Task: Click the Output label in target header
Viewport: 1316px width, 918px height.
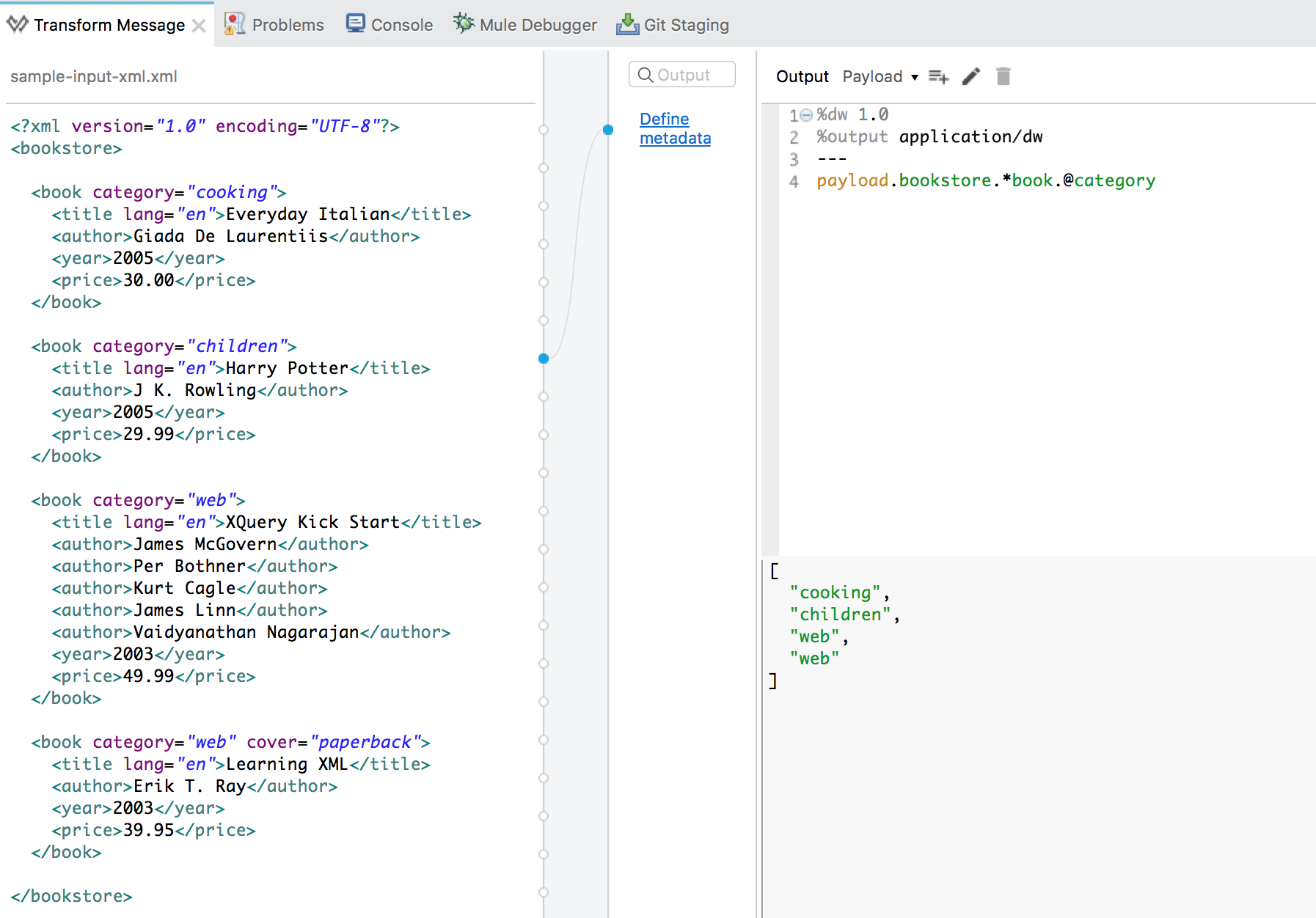Action: click(x=802, y=76)
